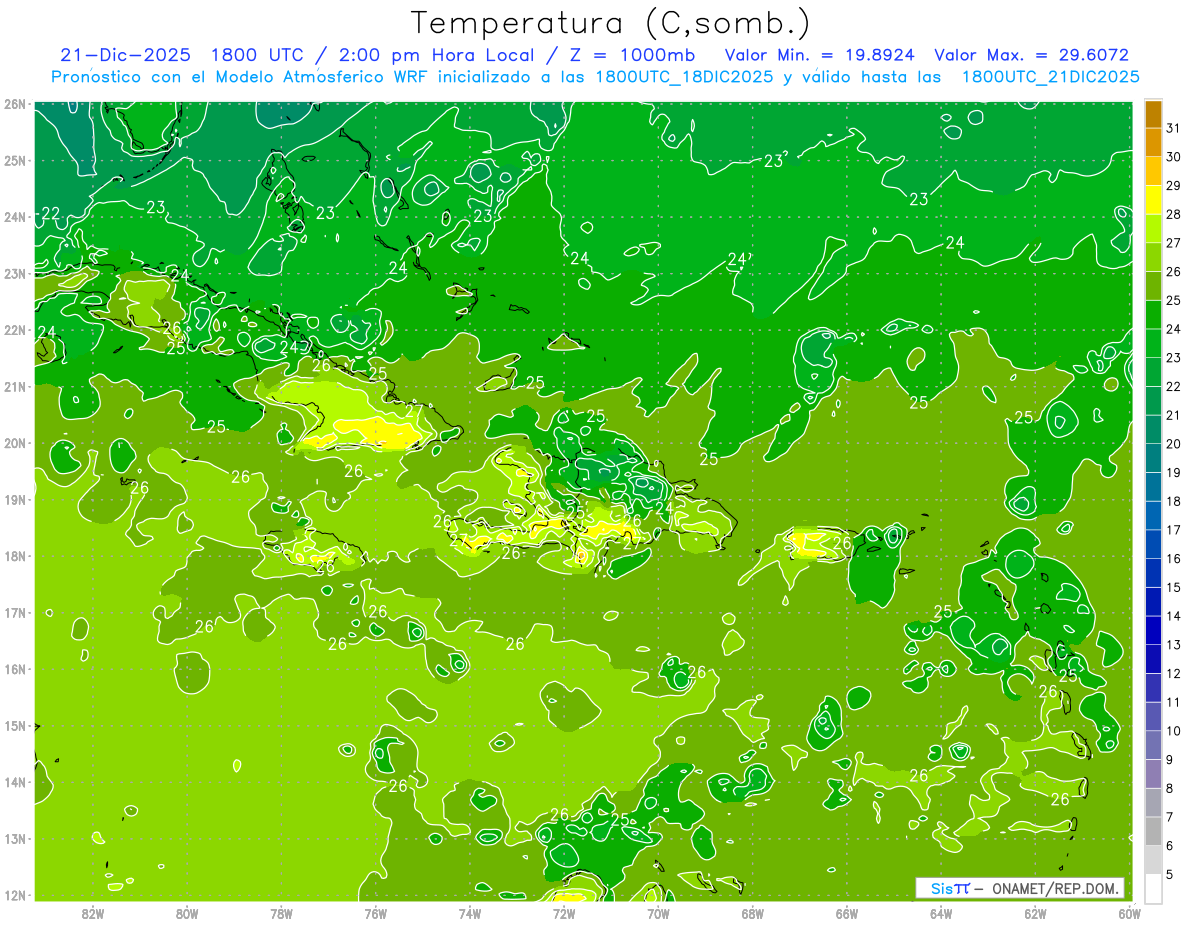Click the '64W' longitude axis label

[941, 913]
